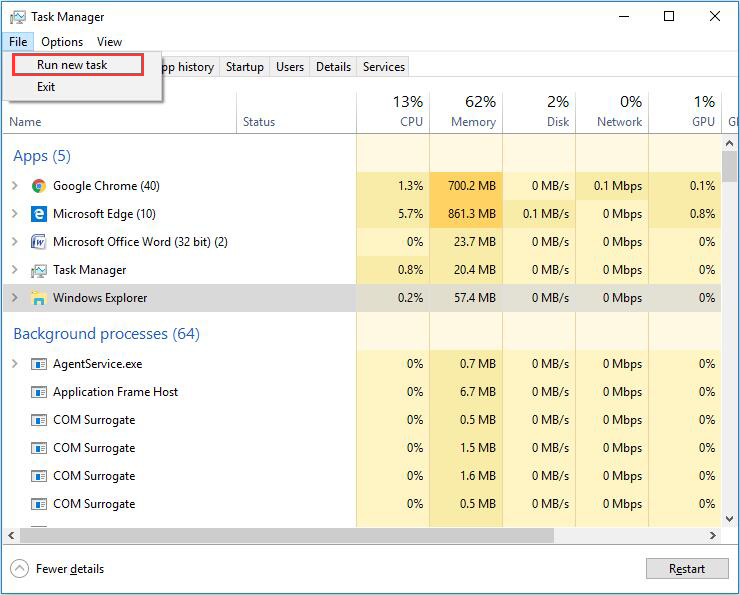Screen dimensions: 740x595
Task: Switch to the Startup tab
Action: 244,67
